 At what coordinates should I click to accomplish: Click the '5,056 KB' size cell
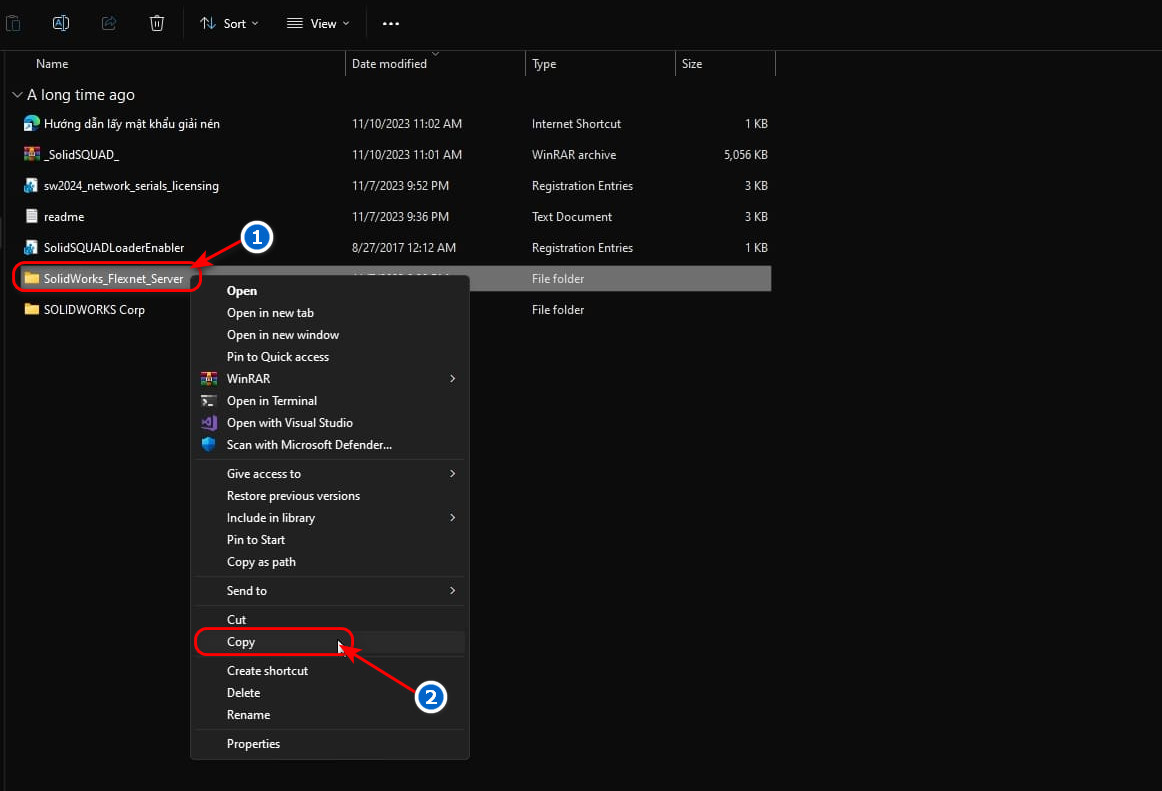click(746, 155)
